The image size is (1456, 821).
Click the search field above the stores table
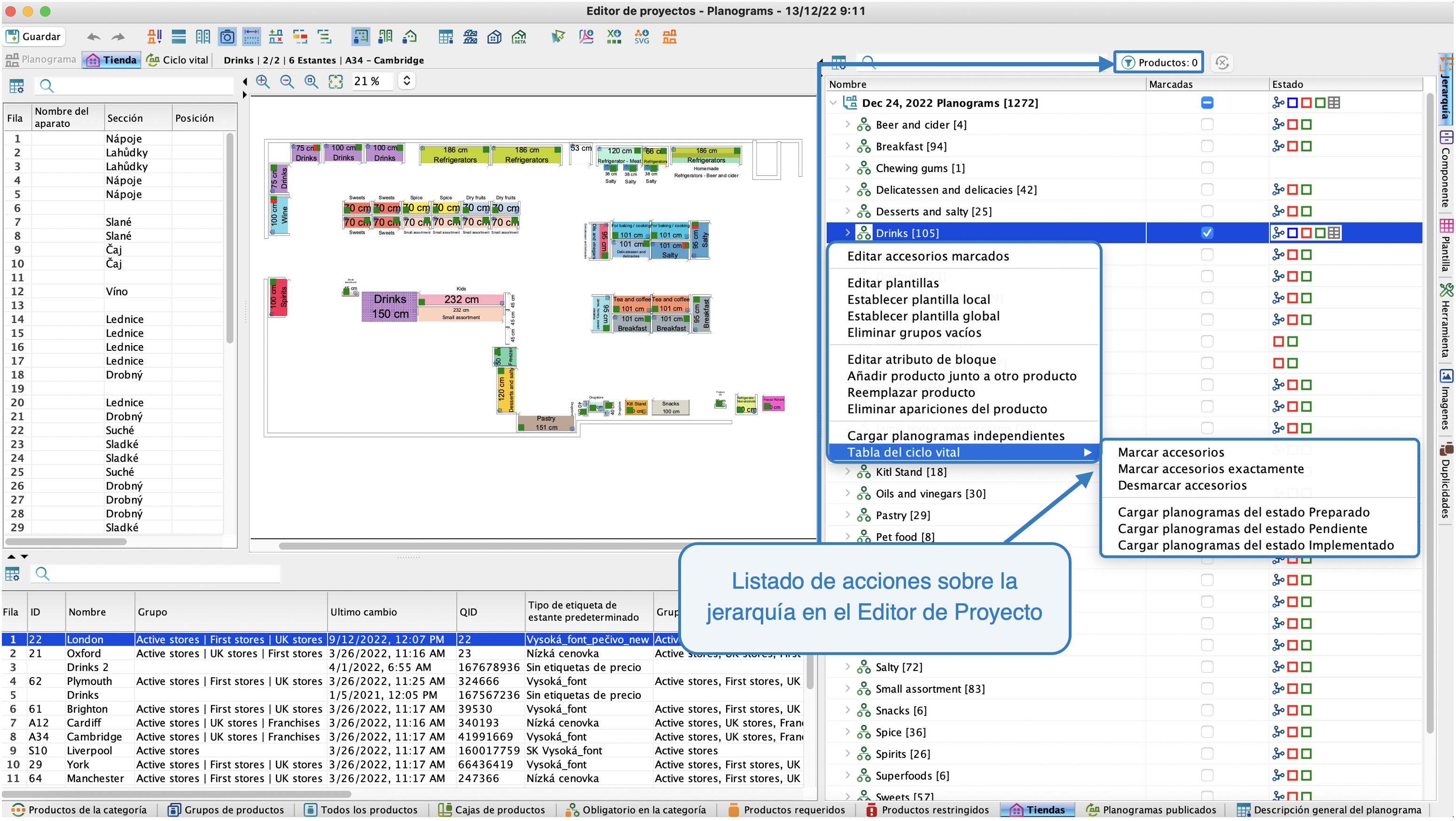click(156, 574)
